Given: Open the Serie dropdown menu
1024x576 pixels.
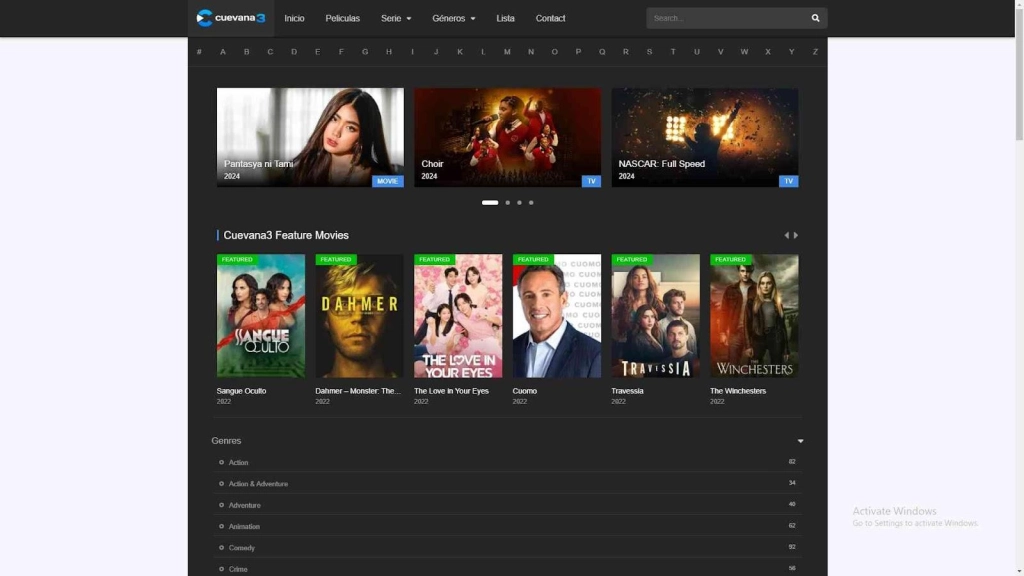Looking at the screenshot, I should click(396, 18).
